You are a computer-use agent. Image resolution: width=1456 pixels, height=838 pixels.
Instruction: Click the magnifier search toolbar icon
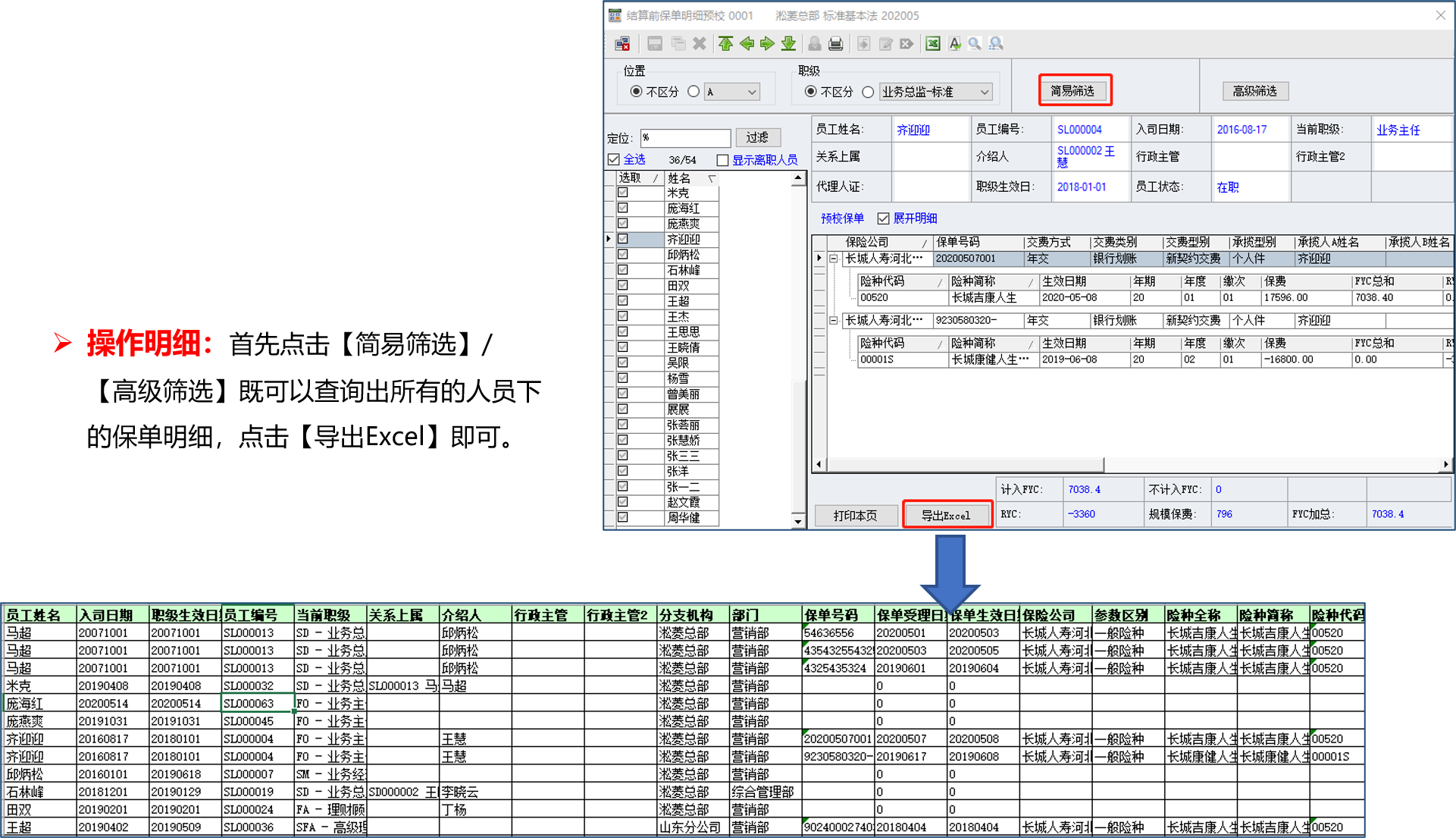click(975, 44)
